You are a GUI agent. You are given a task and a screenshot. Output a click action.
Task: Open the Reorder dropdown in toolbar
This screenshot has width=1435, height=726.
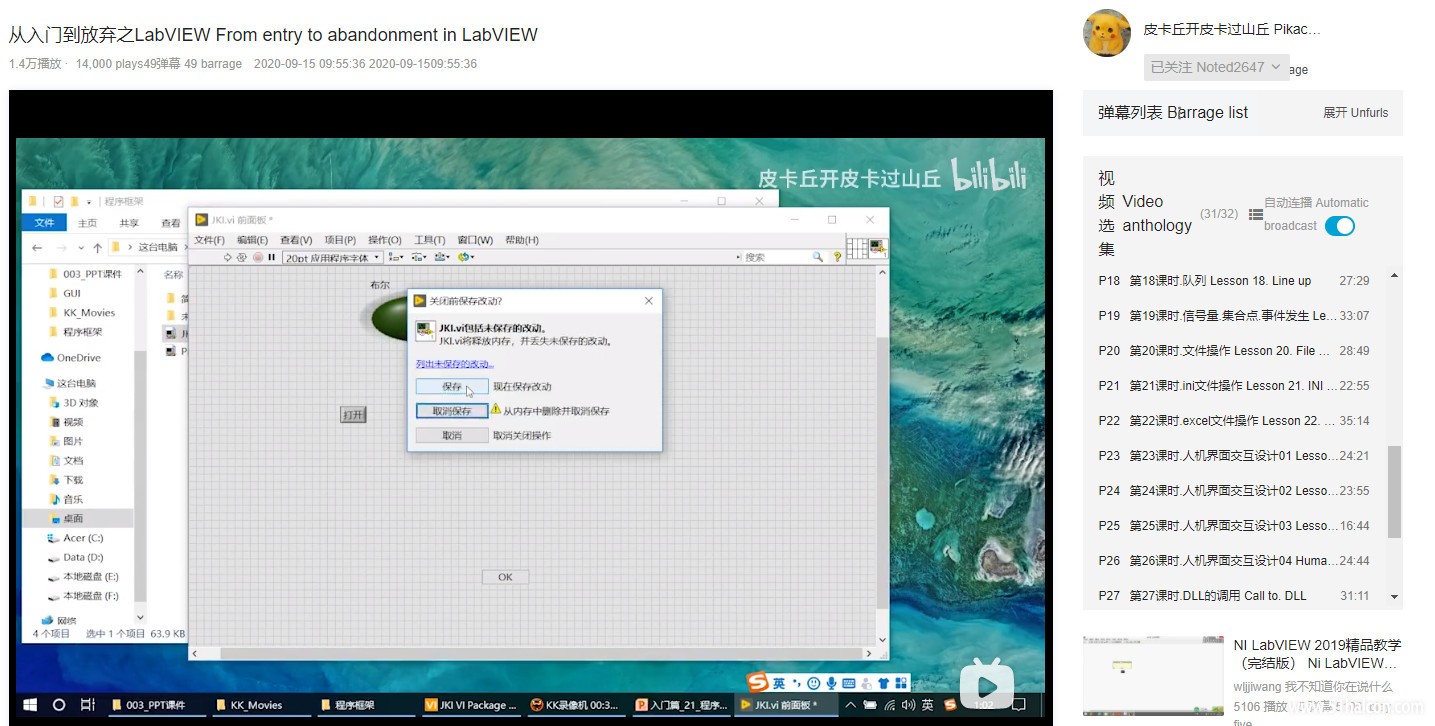click(x=465, y=257)
